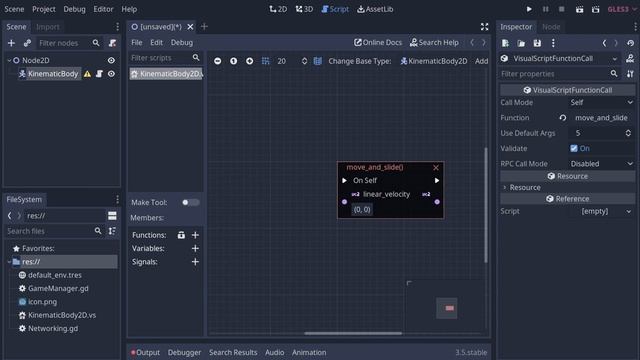Uncheck the Validate checkbox
640x360 pixels.
click(x=574, y=149)
